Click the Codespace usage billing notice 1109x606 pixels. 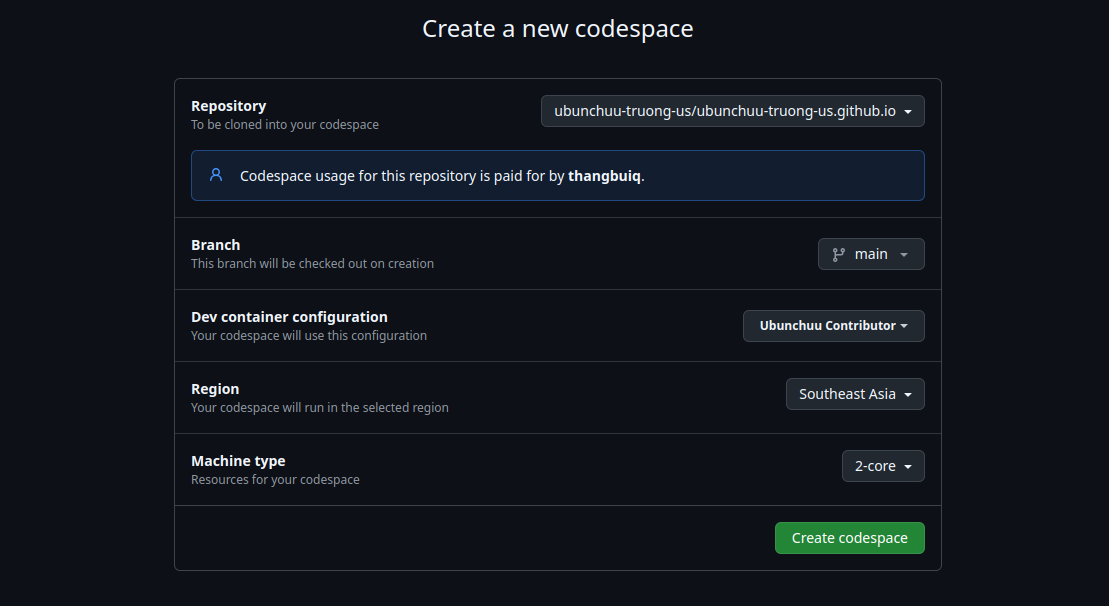(x=557, y=175)
